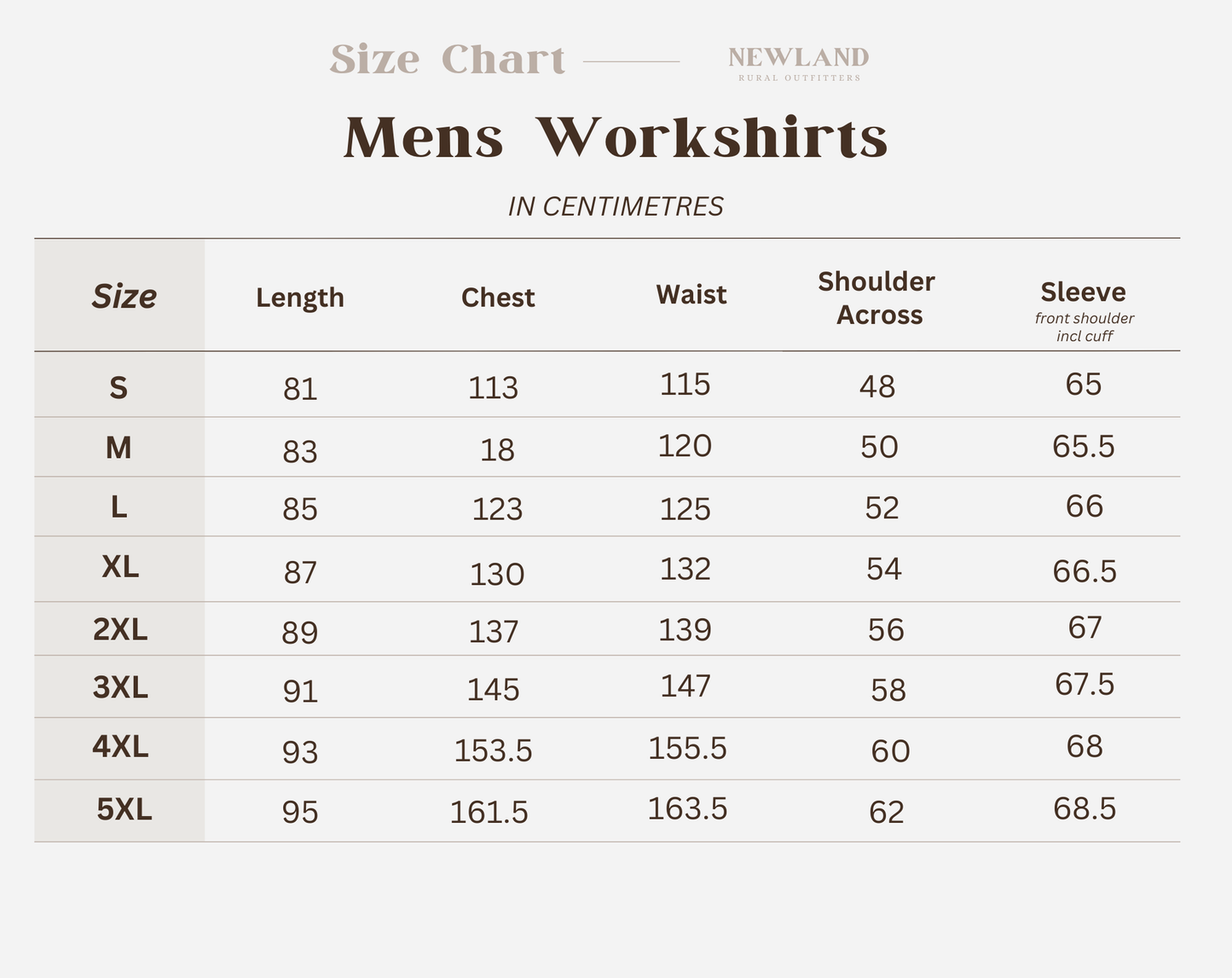
Task: Click the chest value 153.5 for 4XL
Action: point(493,750)
